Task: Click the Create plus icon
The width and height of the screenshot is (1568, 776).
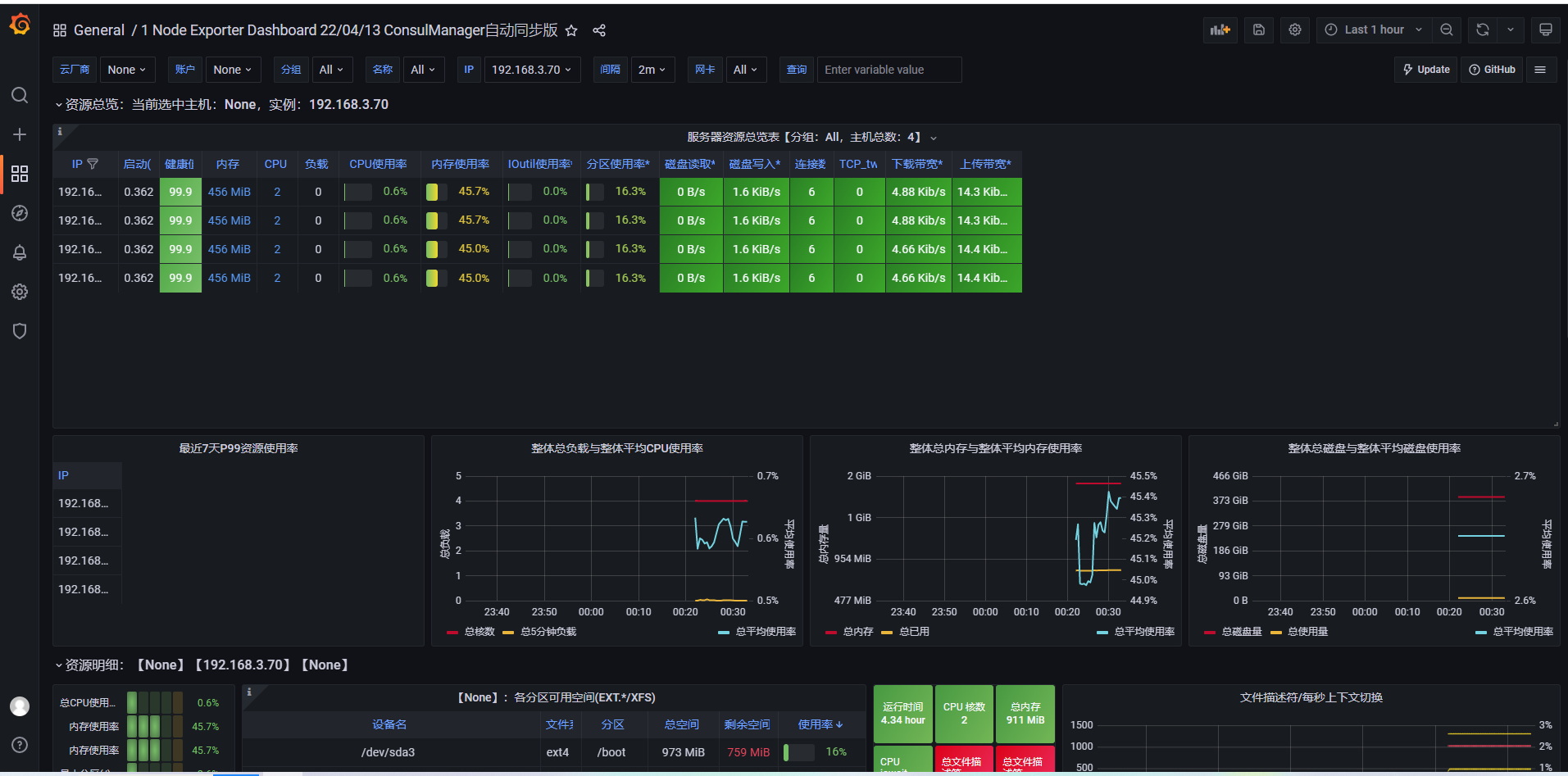Action: tap(20, 134)
